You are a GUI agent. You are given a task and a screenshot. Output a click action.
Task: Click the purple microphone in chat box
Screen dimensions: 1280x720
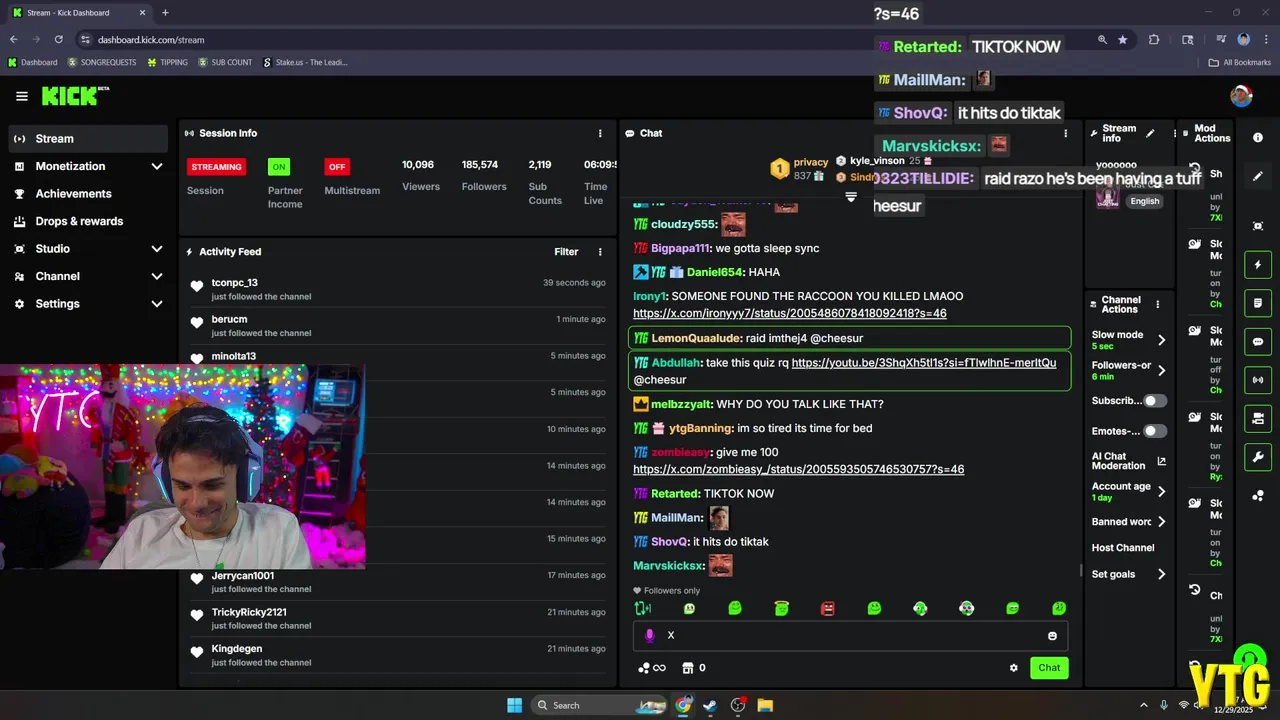(649, 635)
